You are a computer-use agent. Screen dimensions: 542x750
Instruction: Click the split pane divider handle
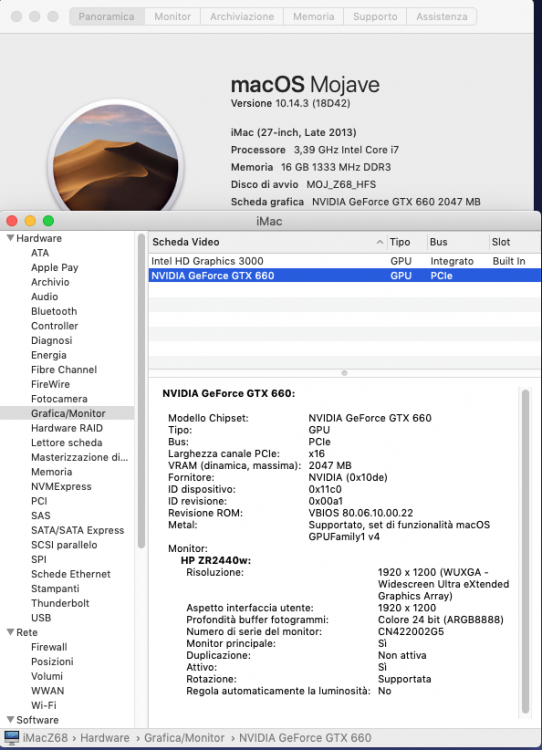click(344, 373)
